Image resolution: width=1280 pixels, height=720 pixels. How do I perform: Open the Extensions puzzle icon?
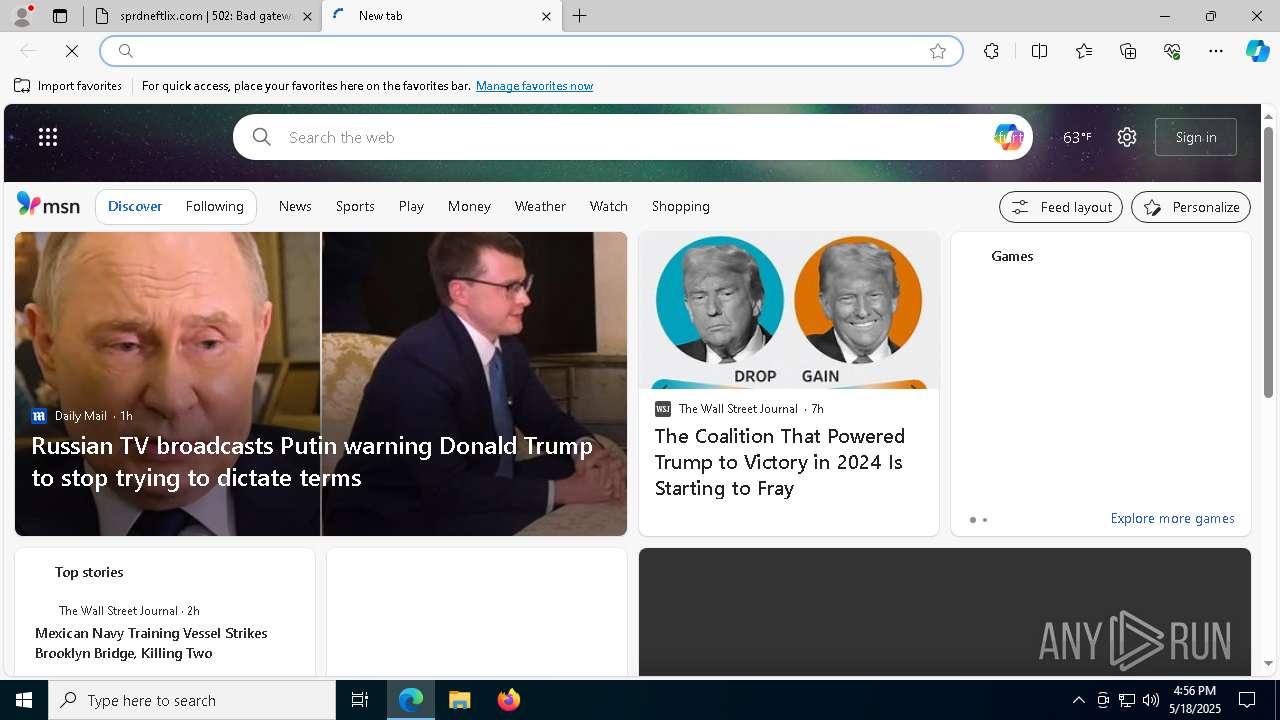coord(991,51)
